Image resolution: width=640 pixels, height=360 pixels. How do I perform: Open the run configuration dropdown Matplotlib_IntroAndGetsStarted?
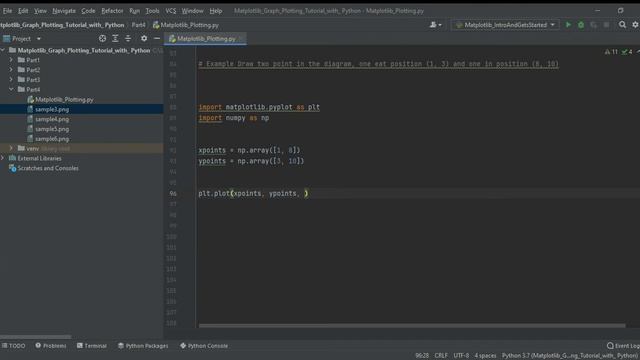505,25
